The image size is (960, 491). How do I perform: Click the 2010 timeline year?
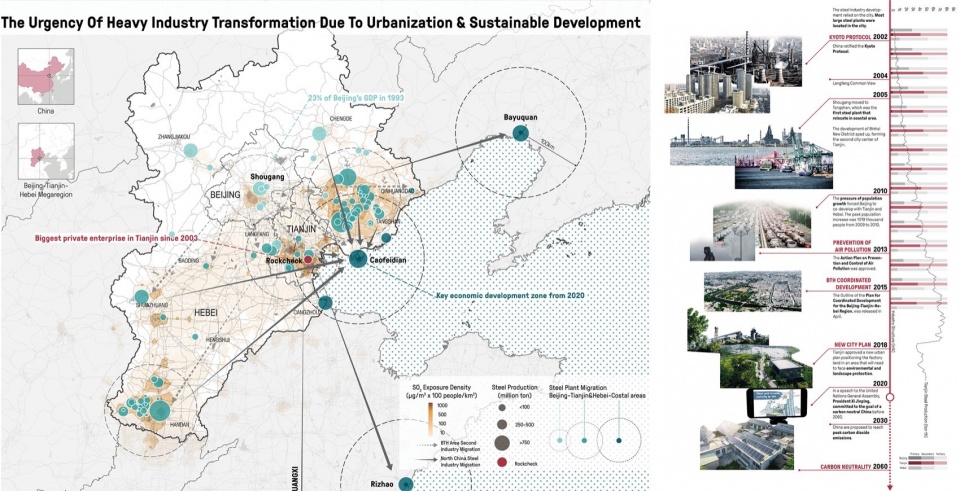click(880, 191)
